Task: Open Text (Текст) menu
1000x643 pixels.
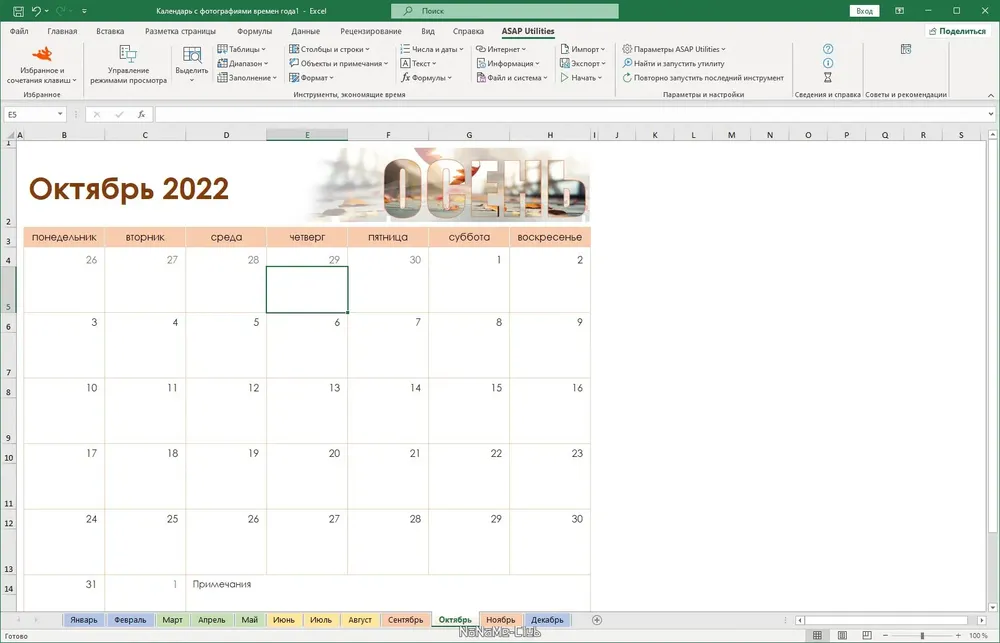Action: click(x=418, y=63)
